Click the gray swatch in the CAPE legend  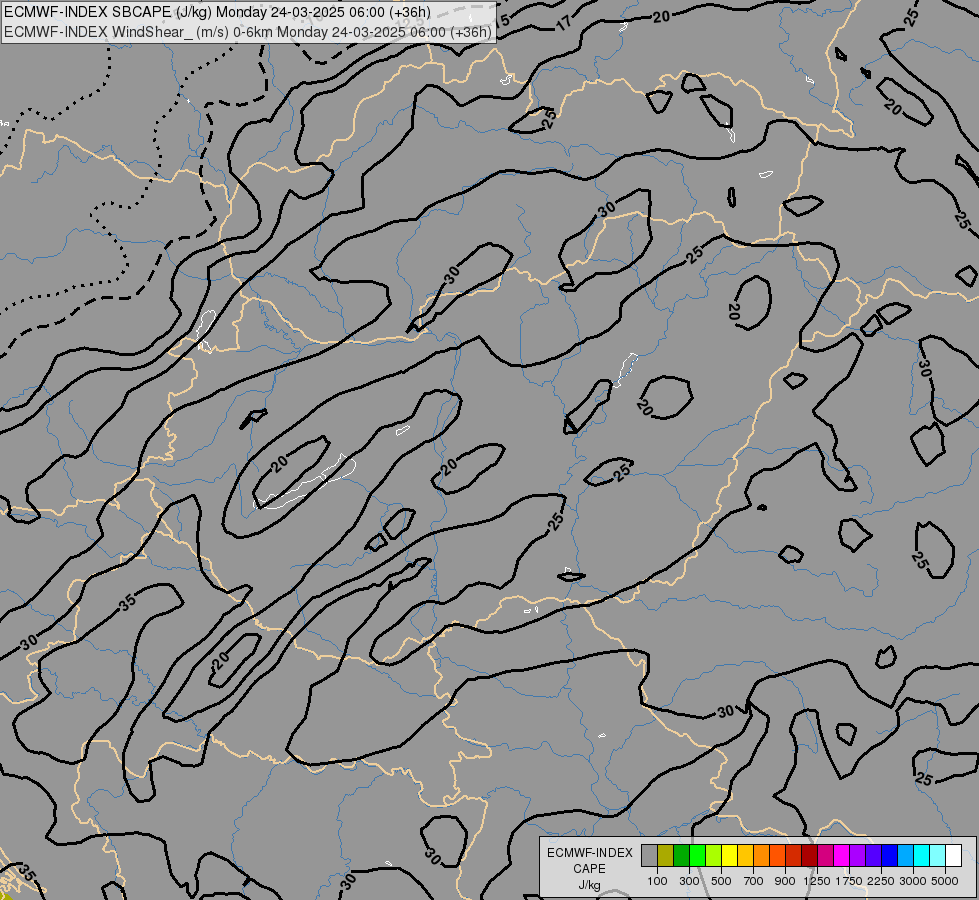pos(649,855)
